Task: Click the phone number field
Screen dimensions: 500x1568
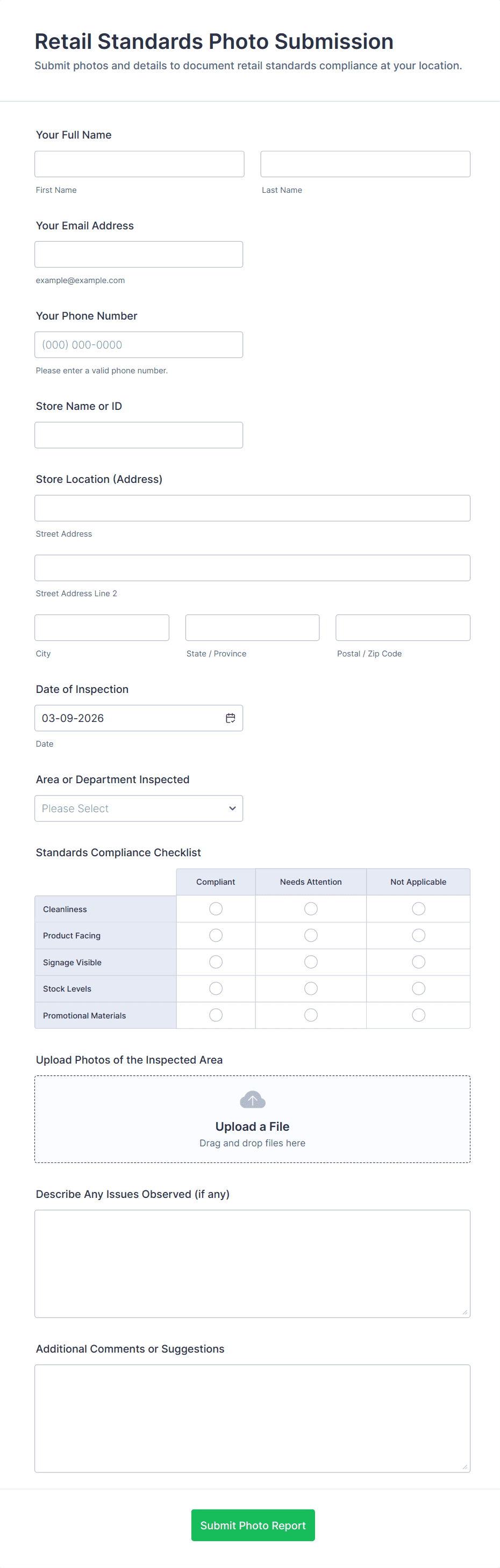Action: point(139,344)
